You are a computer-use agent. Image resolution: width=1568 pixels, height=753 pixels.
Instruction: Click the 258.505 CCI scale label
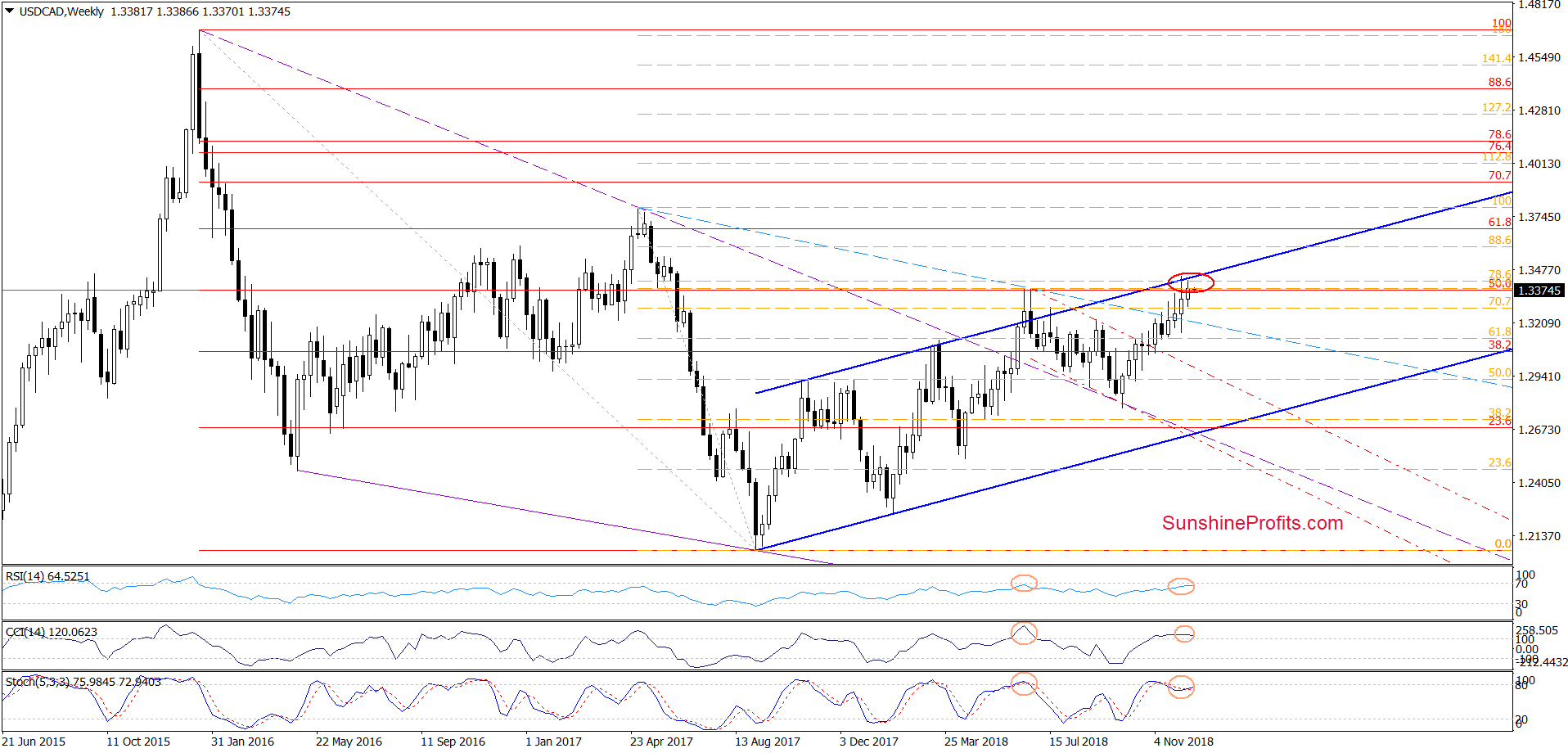point(1537,630)
